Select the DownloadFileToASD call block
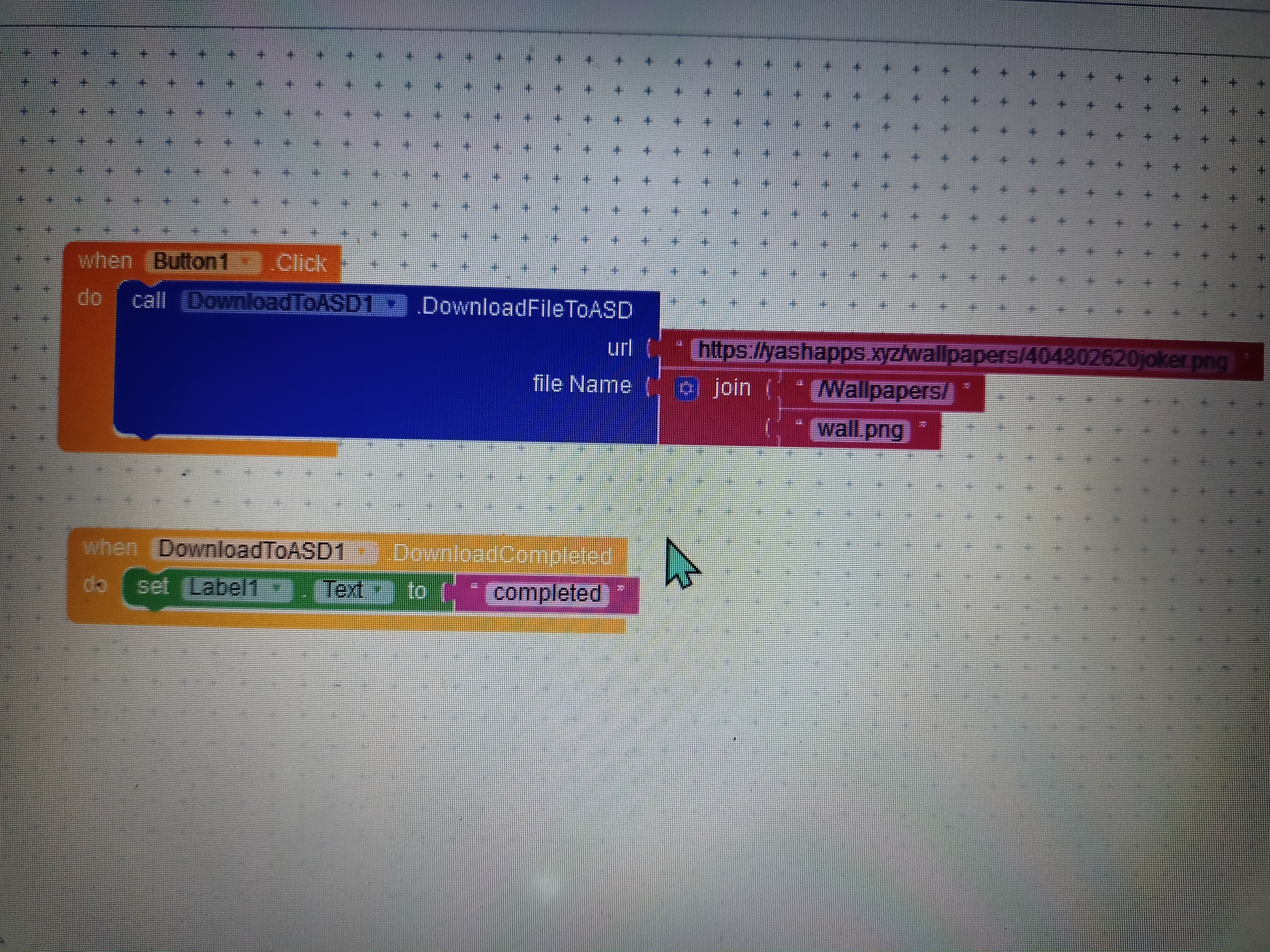 (x=526, y=308)
